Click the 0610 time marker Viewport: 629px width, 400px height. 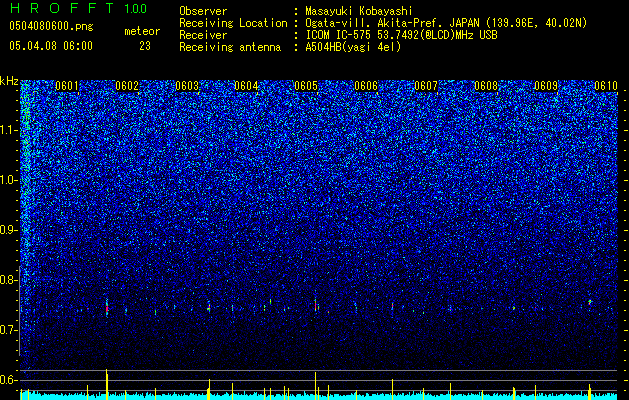coord(606,86)
